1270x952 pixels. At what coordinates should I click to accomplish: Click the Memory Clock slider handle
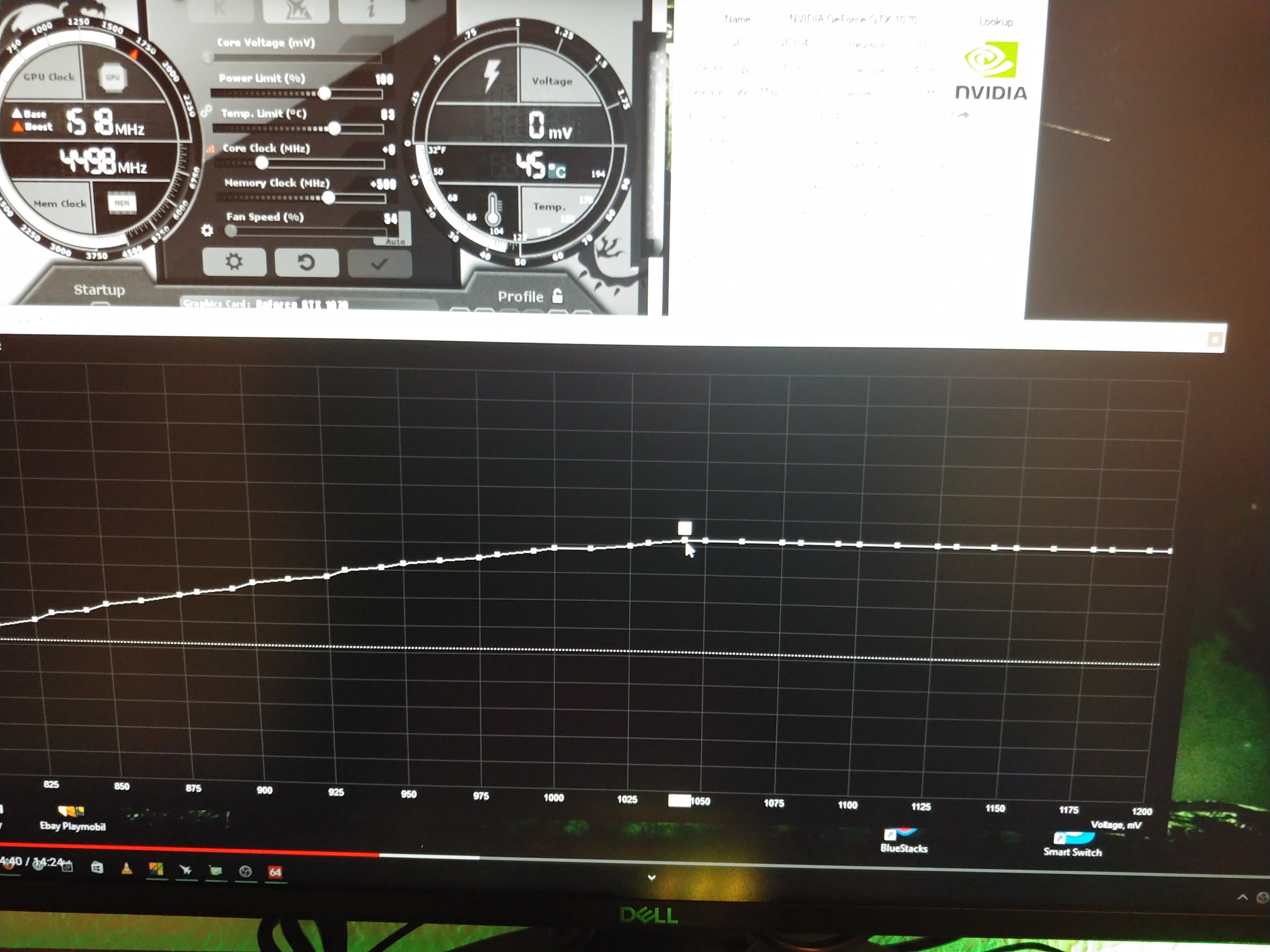pyautogui.click(x=328, y=198)
